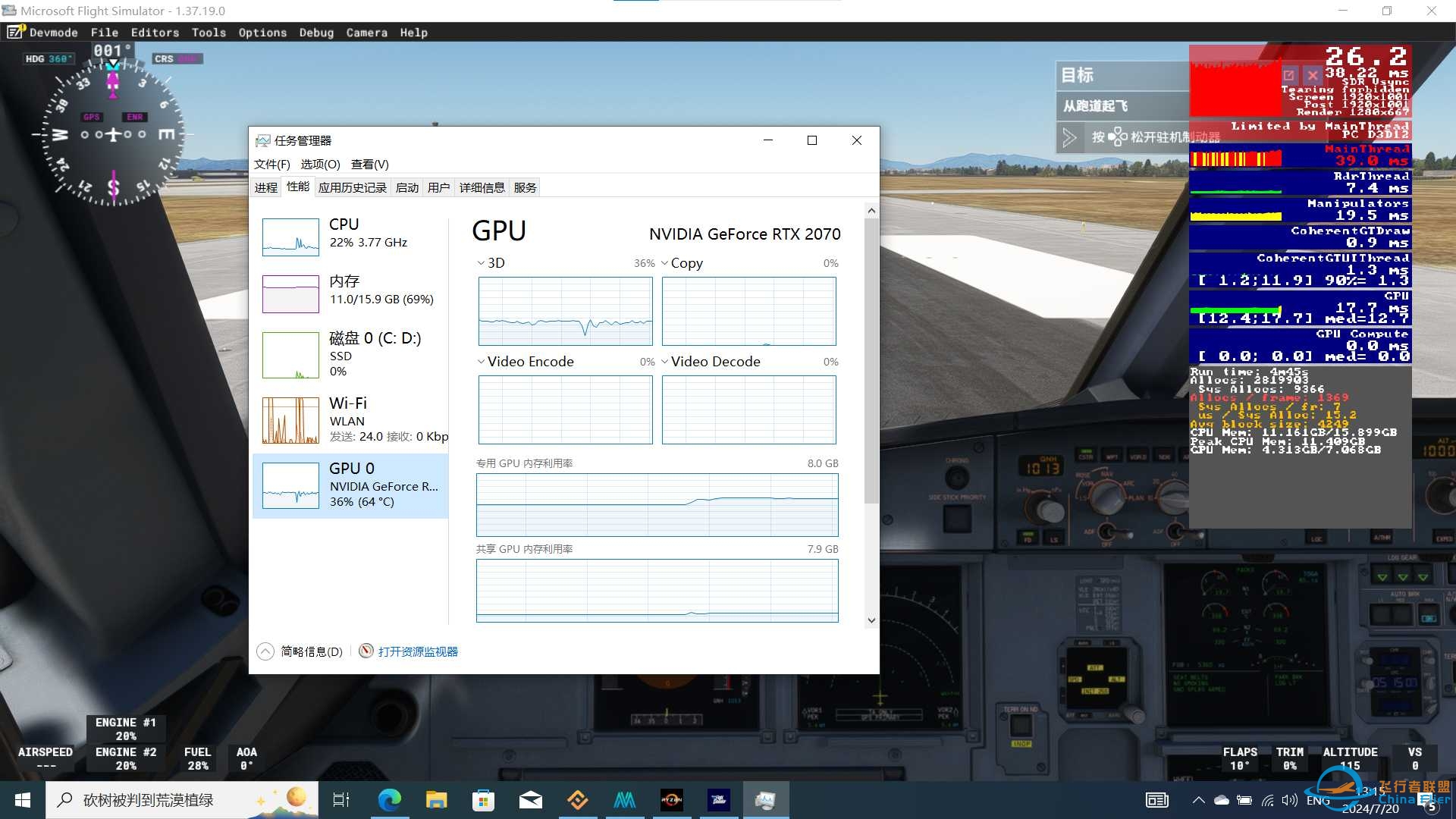
Task: Click the 3D utilization graph
Action: (x=565, y=311)
